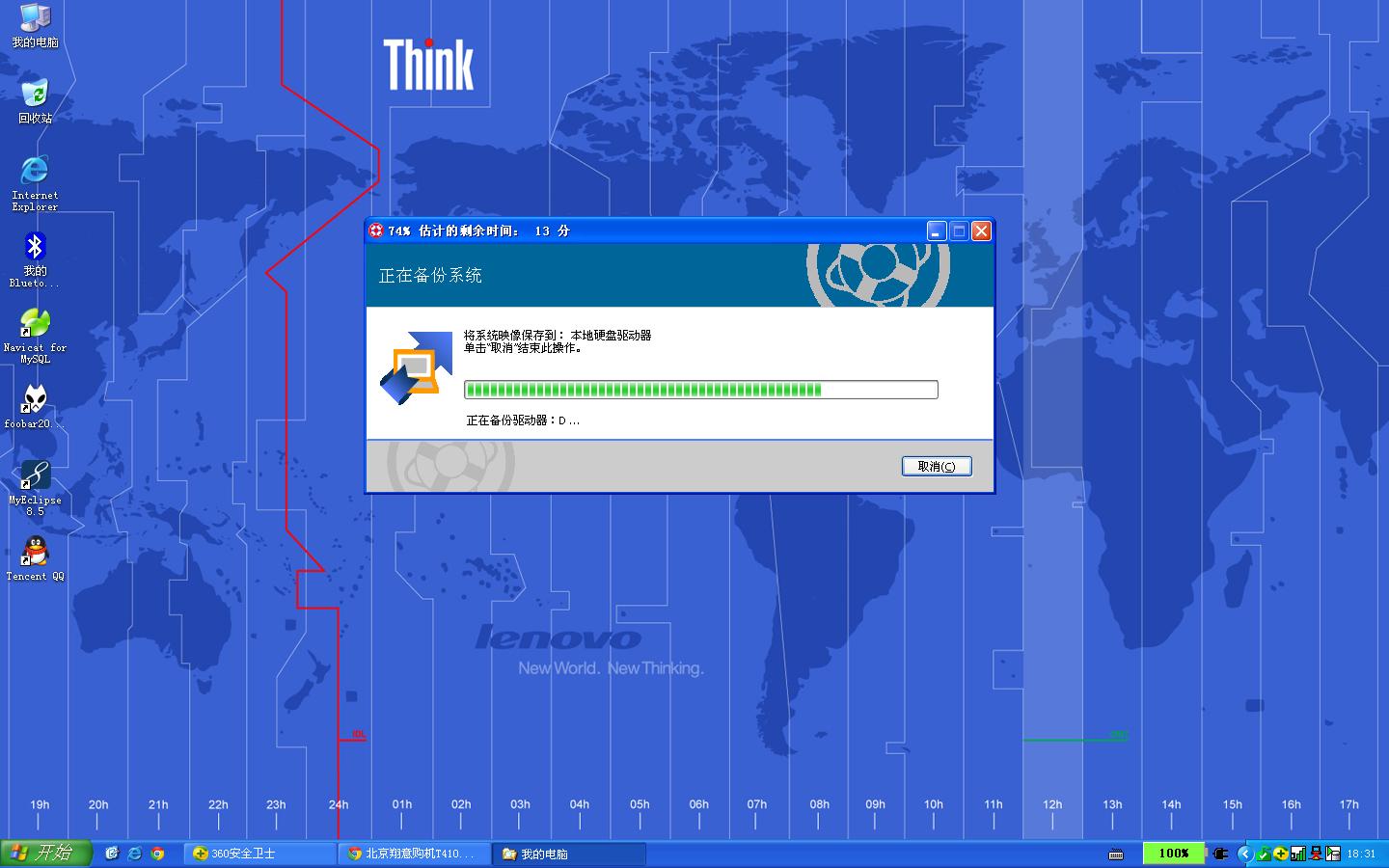1389x868 pixels.
Task: Click the 取消(C) cancel button in backup dialog
Action: click(x=937, y=467)
